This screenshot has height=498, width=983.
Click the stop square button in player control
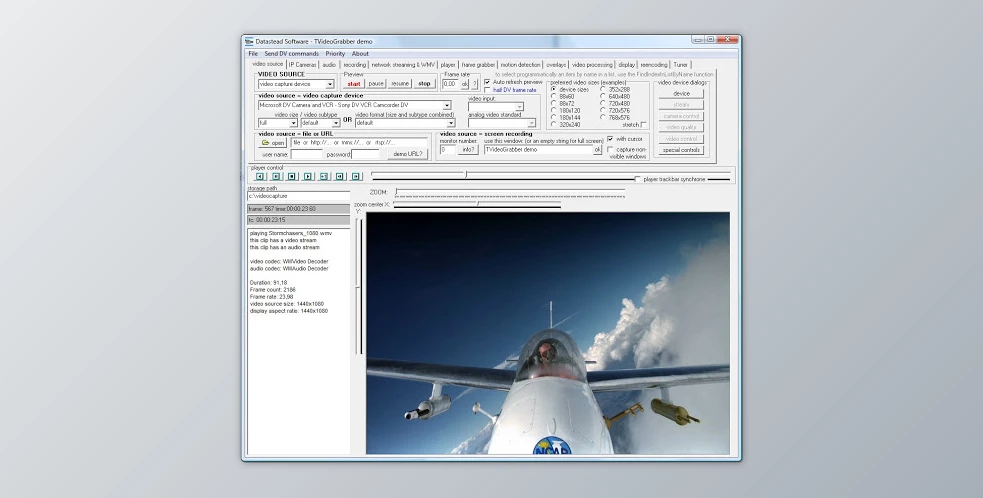(x=292, y=177)
